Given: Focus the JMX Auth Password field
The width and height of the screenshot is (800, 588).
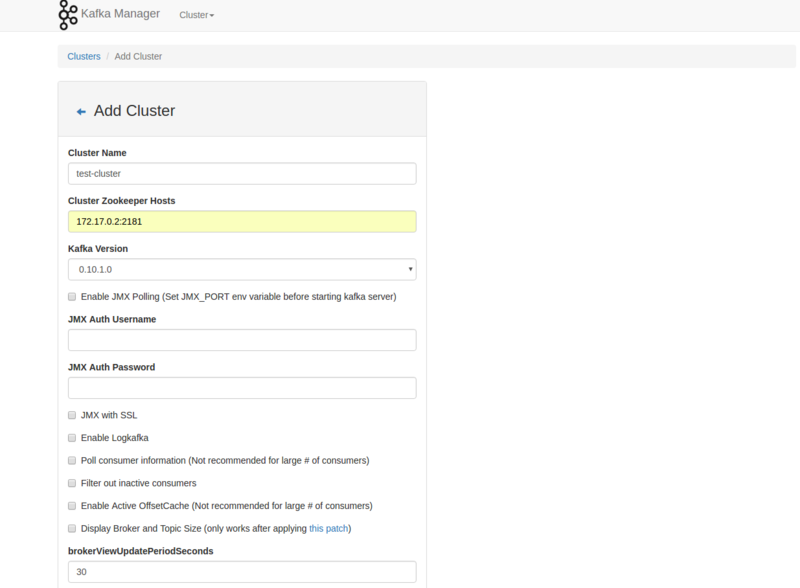Looking at the screenshot, I should (x=242, y=388).
